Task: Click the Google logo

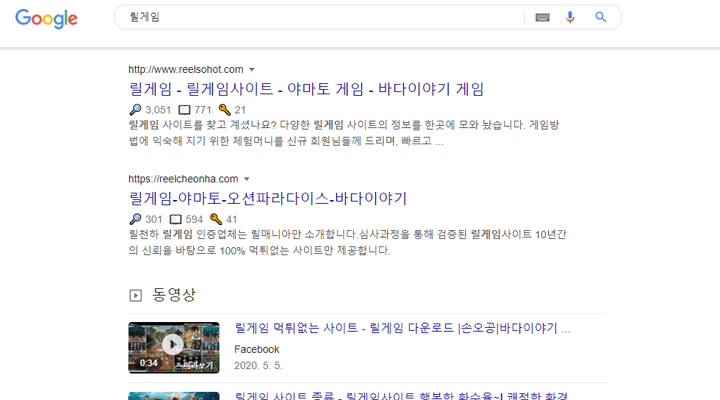Action: (x=46, y=18)
